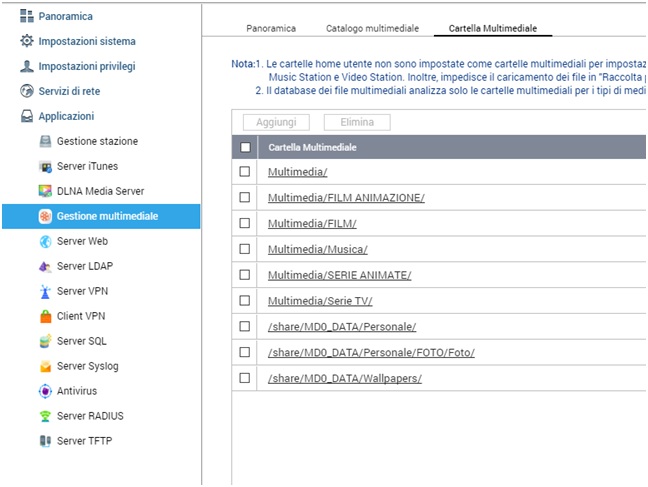Tick the Multimedia/Musica/ row checkbox
The width and height of the screenshot is (648, 487).
245,249
